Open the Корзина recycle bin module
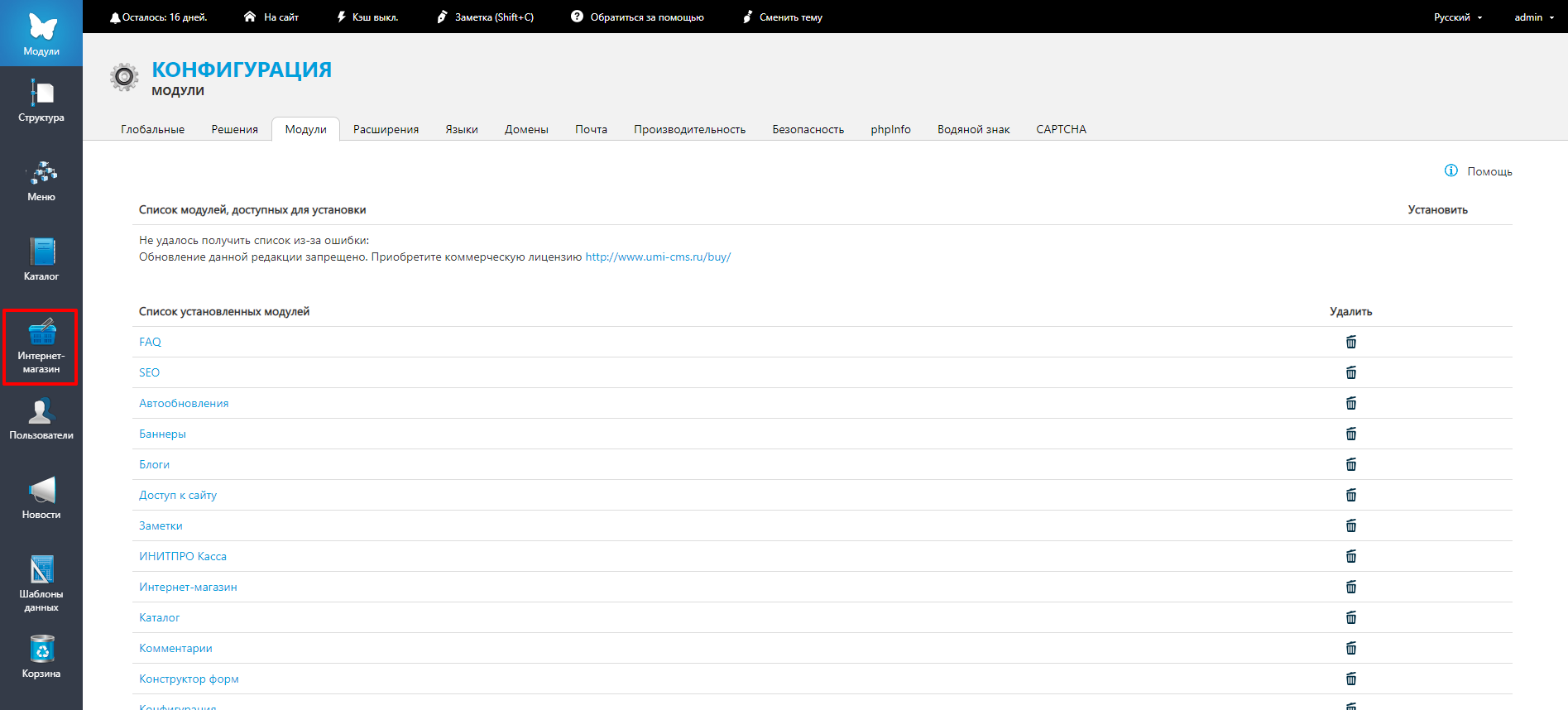 point(41,657)
